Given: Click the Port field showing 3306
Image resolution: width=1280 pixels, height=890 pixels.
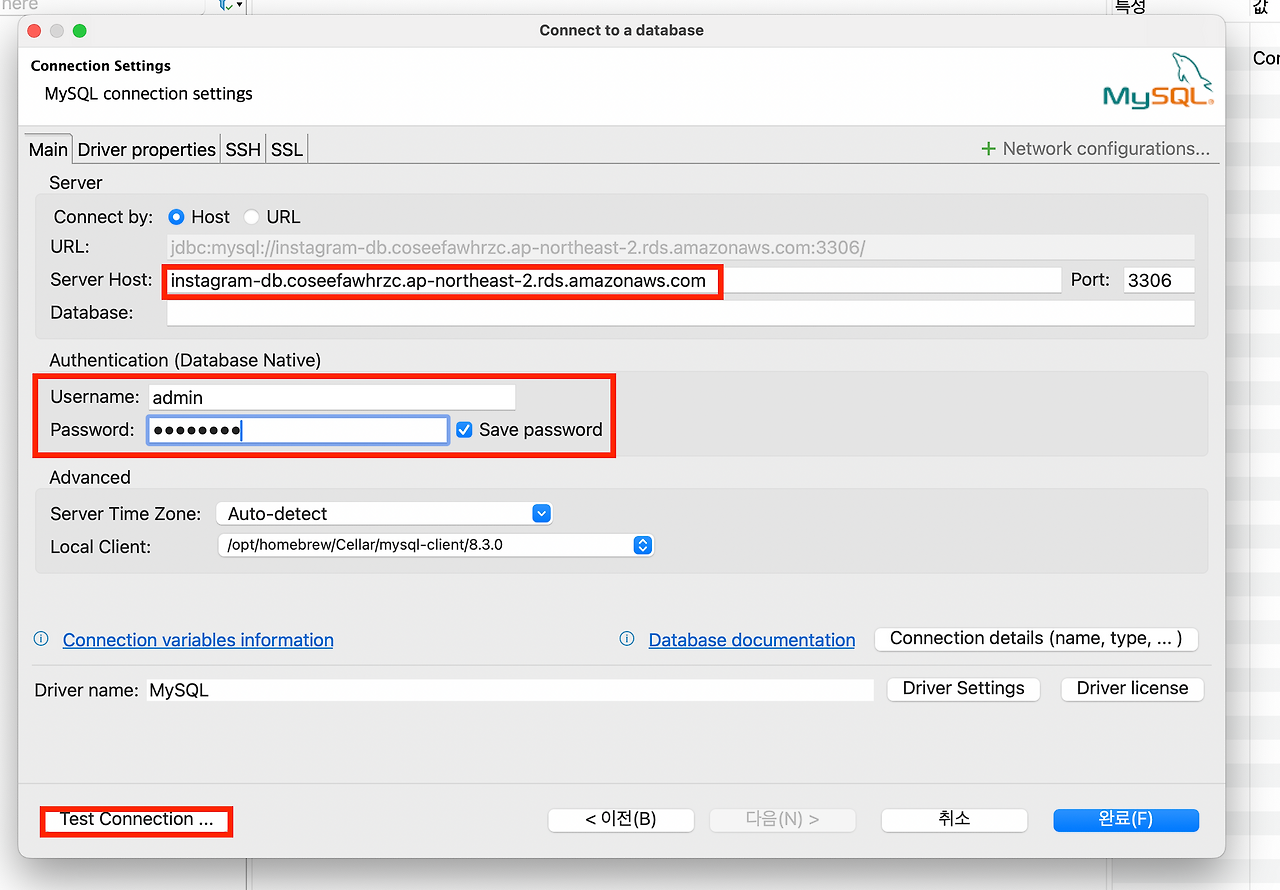Looking at the screenshot, I should coord(1159,281).
